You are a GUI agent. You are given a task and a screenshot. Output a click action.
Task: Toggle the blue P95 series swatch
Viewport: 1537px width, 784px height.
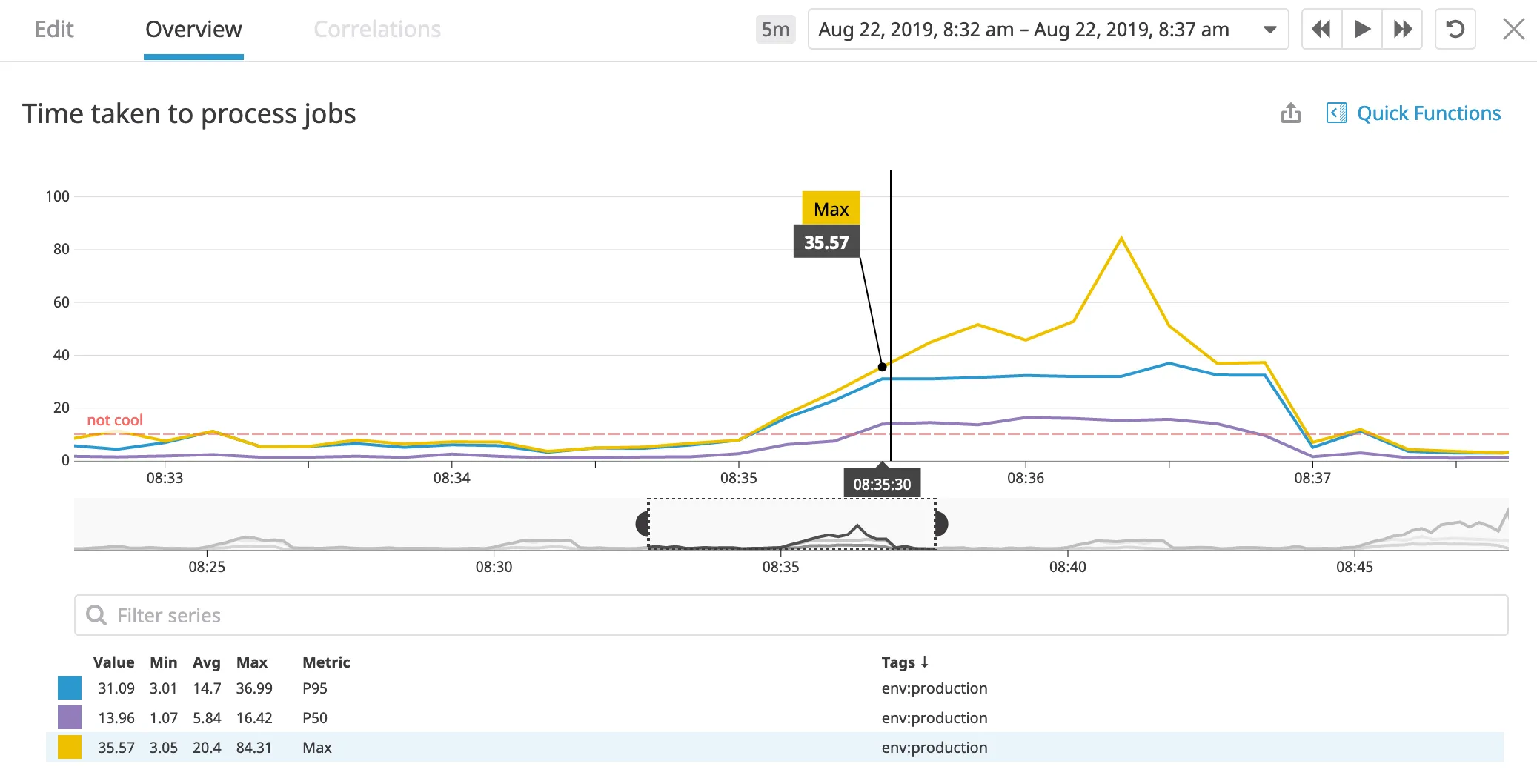70,688
